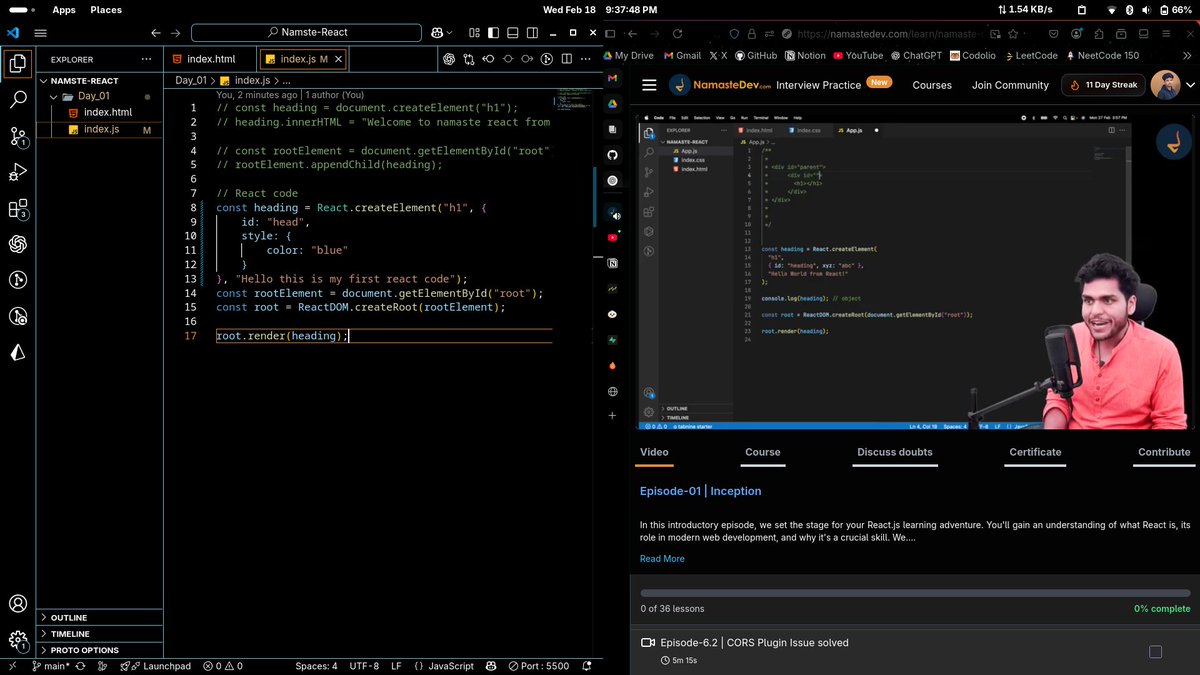Collapse the NAMSTE-REACT root folder
The image size is (1200, 675).
click(x=99, y=80)
